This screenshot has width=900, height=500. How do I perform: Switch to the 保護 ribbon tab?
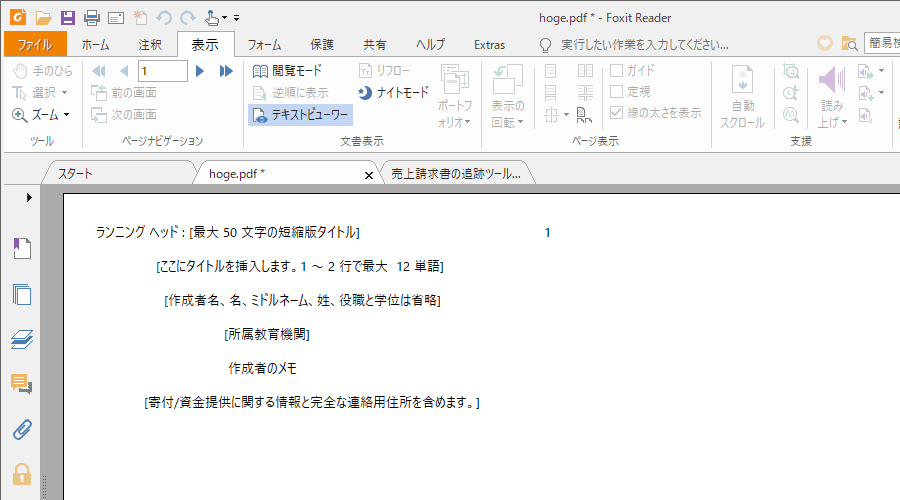coord(322,44)
